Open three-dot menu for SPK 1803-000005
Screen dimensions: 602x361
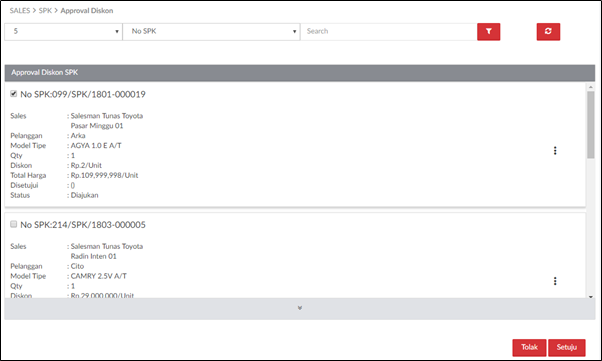click(555, 281)
